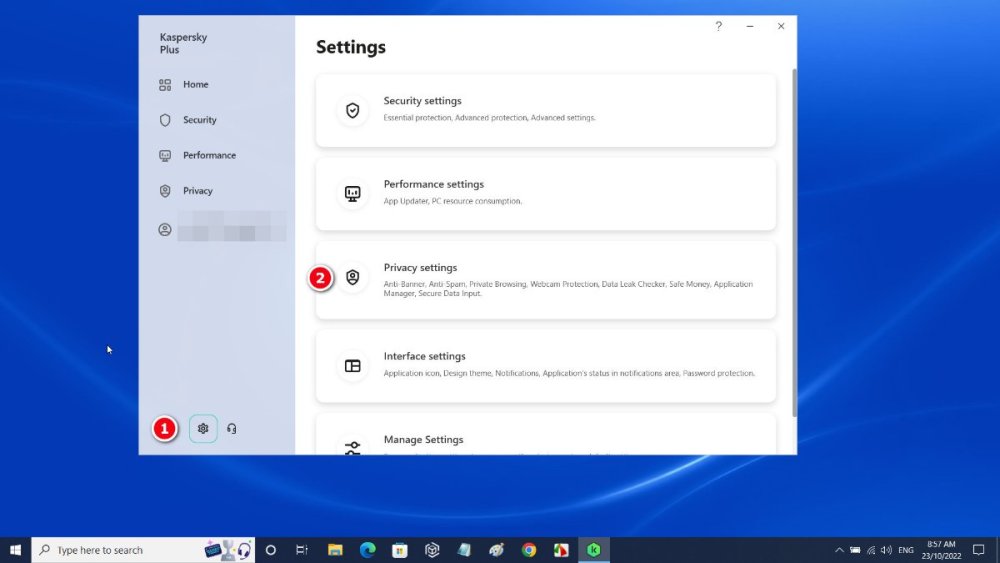Viewport: 1000px width, 563px height.
Task: Open the volume control in tray
Action: click(886, 550)
